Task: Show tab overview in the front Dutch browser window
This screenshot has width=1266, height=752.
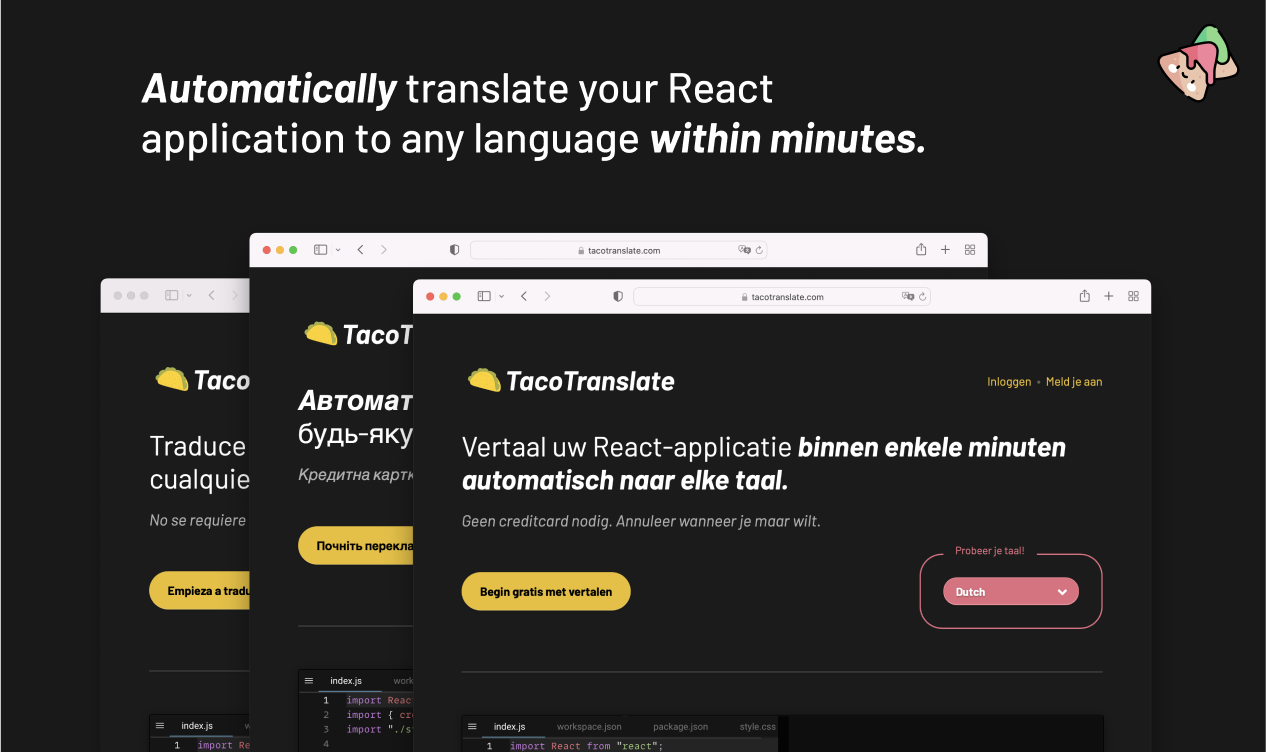Action: coord(1133,296)
